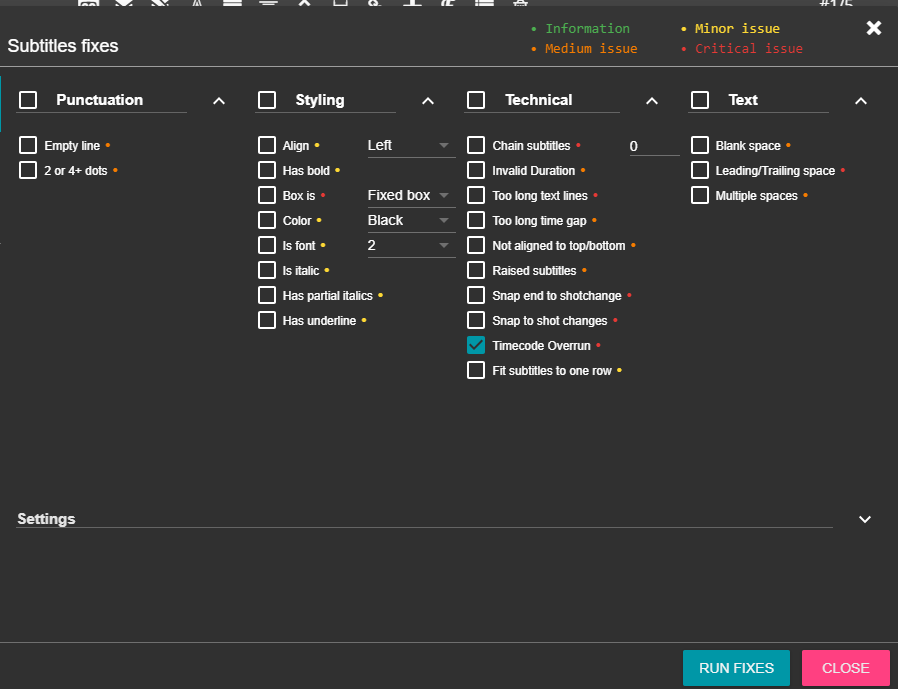
Task: Enable the Multiple spaces checkbox
Action: tap(700, 196)
